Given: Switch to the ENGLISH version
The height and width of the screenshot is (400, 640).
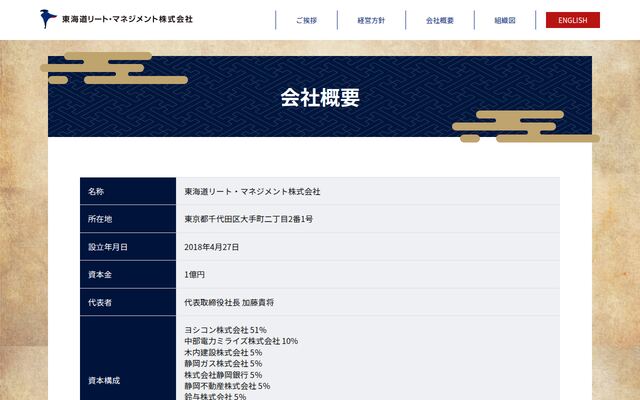Looking at the screenshot, I should click(573, 20).
